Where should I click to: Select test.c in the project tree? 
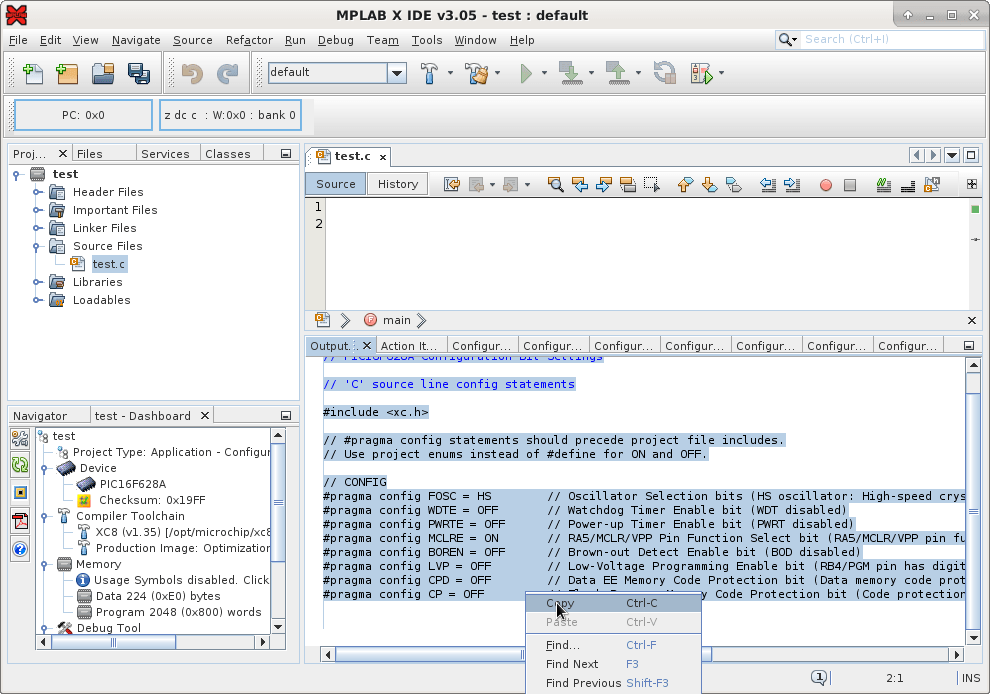click(109, 264)
